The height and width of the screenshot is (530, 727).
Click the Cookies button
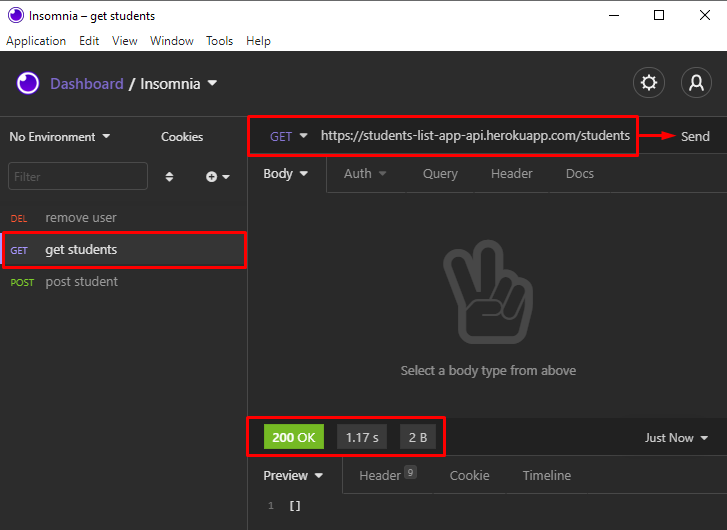(182, 137)
